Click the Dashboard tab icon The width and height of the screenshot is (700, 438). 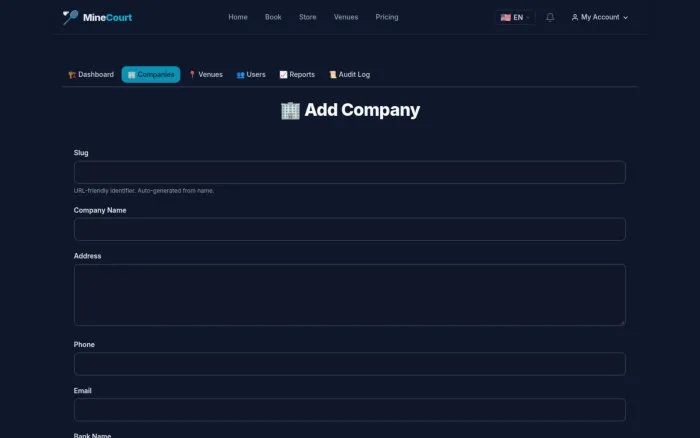click(x=72, y=75)
